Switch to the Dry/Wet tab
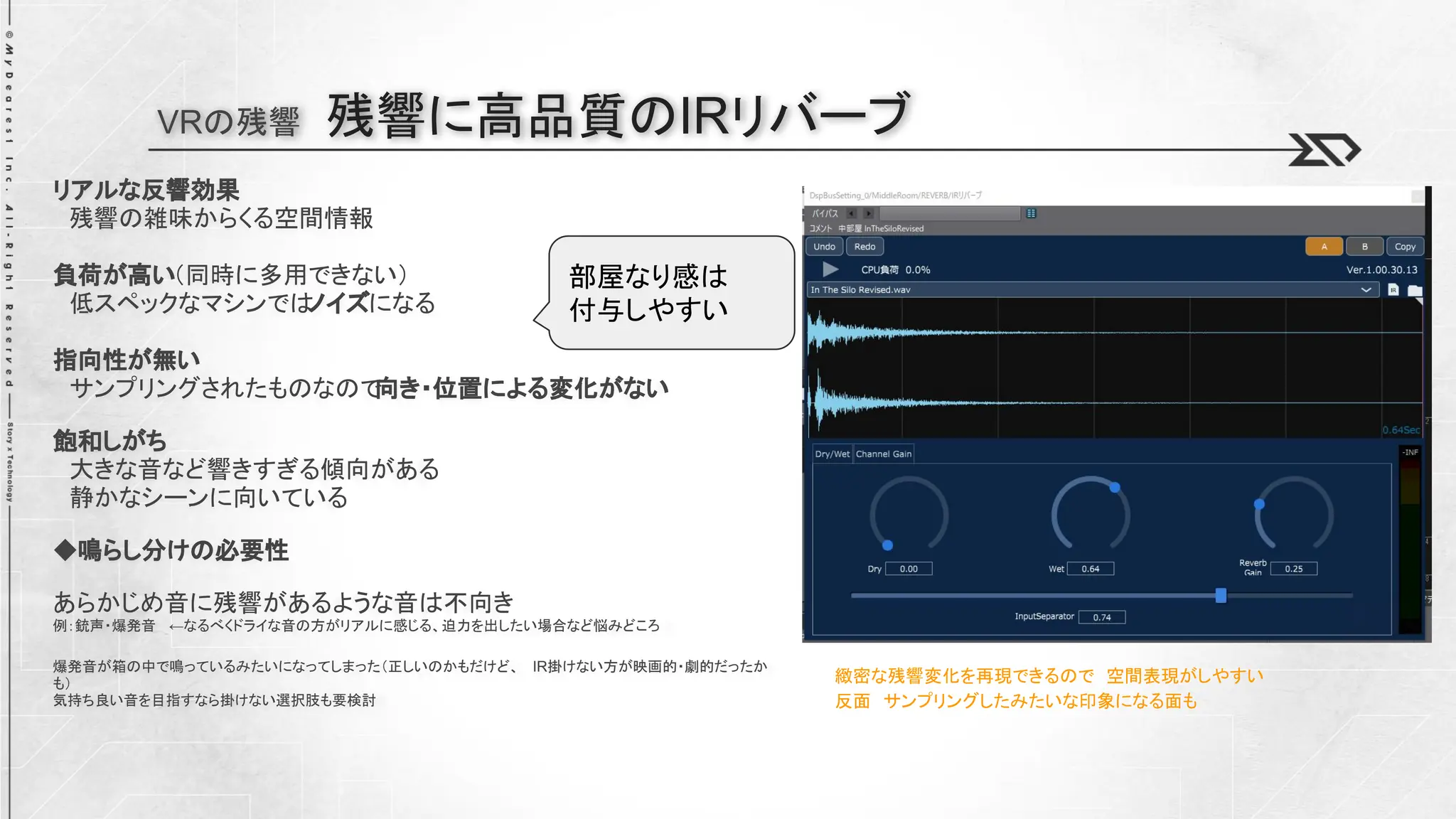 (832, 454)
